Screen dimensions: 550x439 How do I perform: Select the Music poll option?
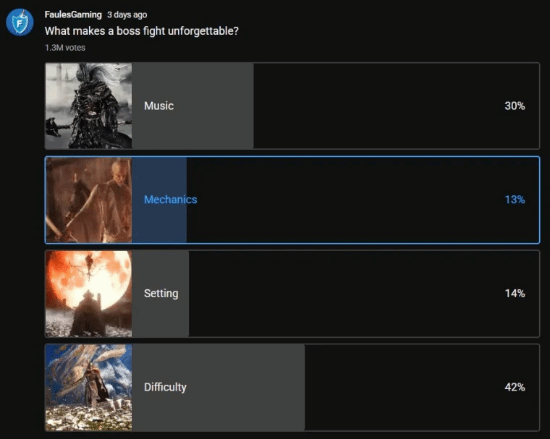click(292, 106)
